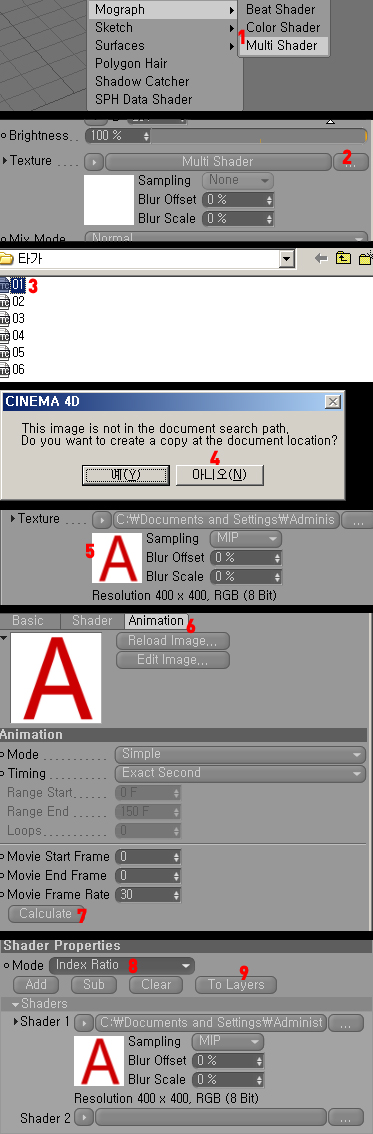Select Color Shader in the submenu
The height and width of the screenshot is (1134, 373).
(x=283, y=27)
